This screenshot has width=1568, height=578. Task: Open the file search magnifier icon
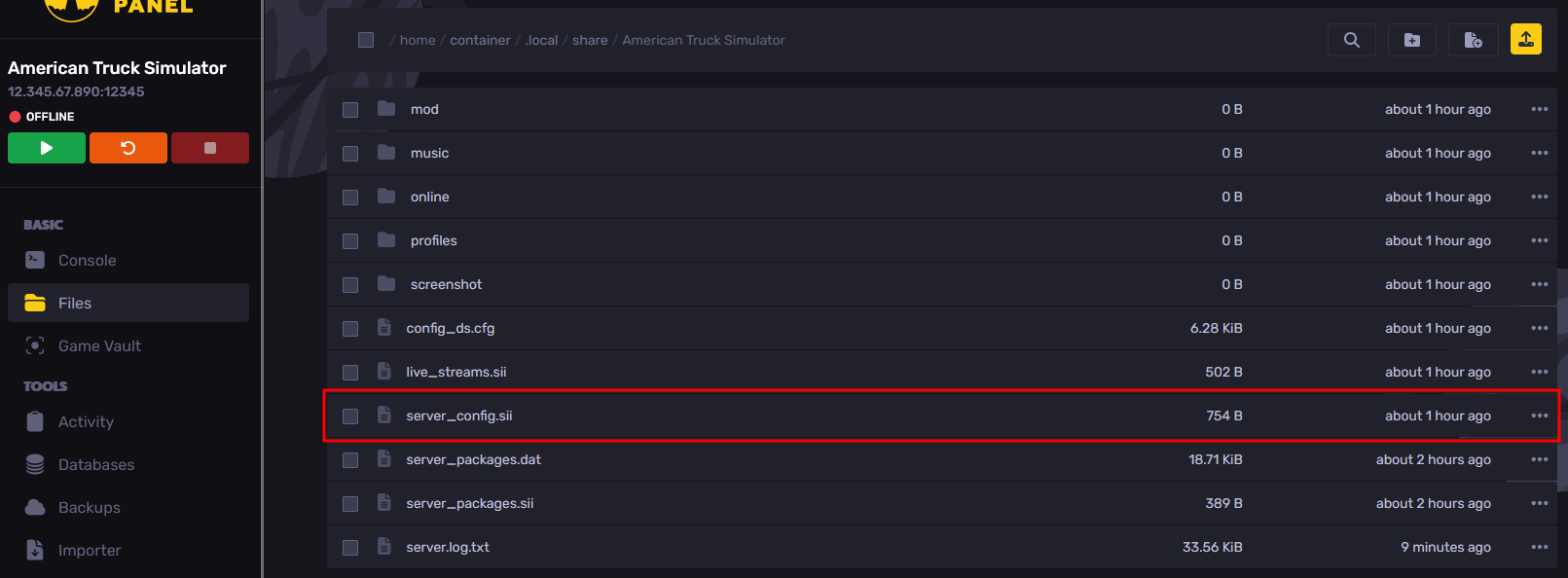click(x=1351, y=40)
